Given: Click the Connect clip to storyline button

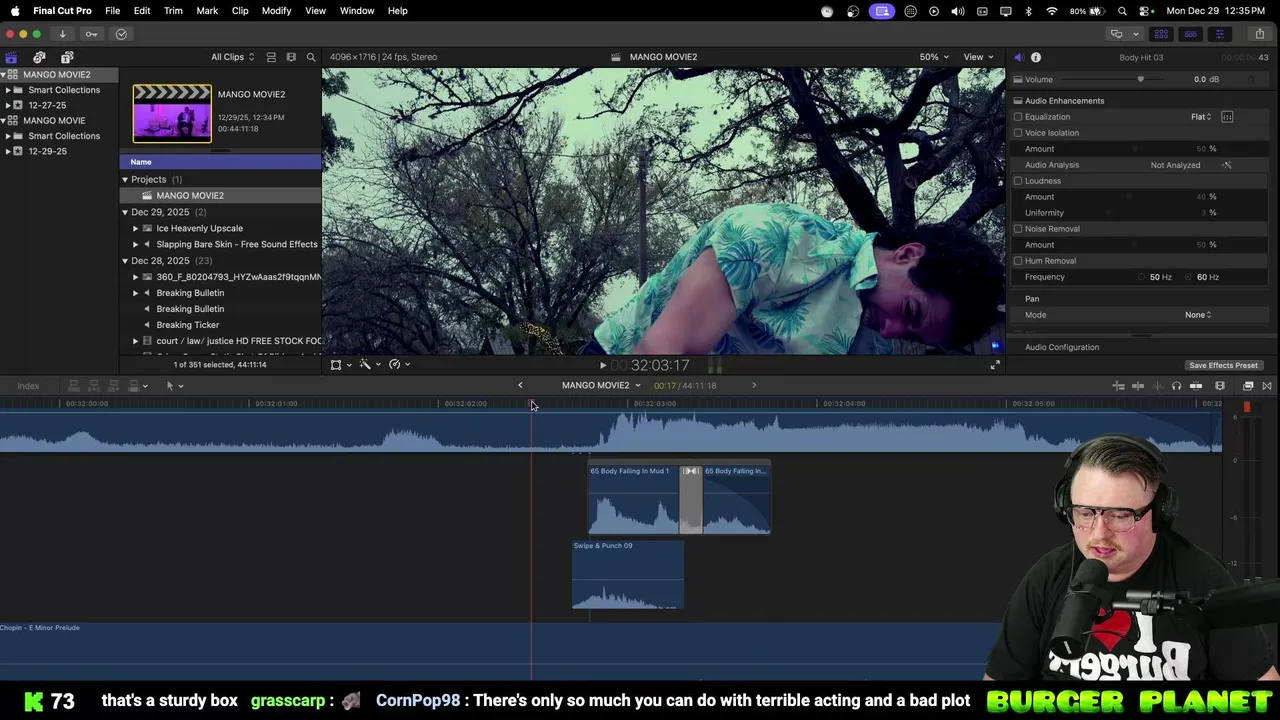Looking at the screenshot, I should pos(74,386).
